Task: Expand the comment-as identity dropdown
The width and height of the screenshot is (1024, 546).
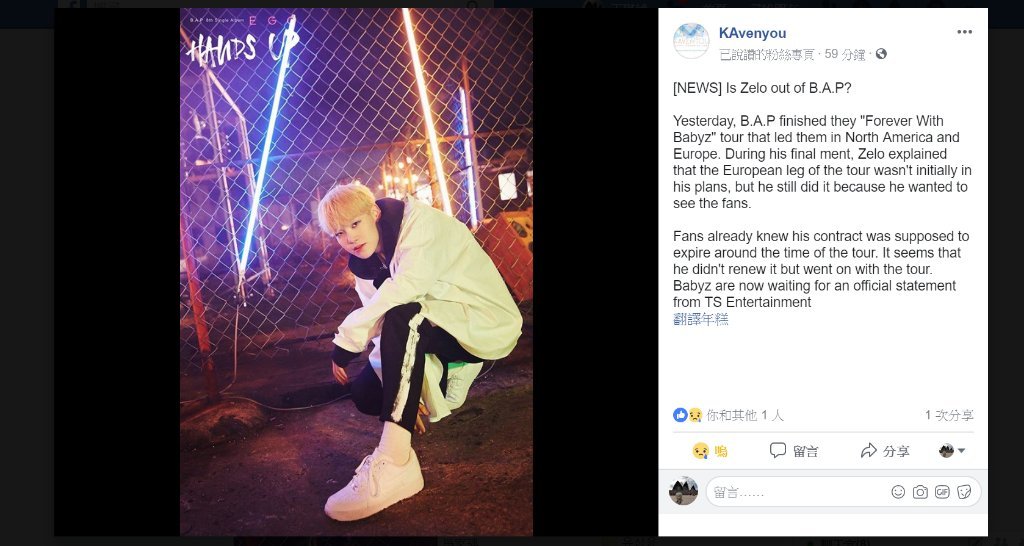Action: pyautogui.click(x=952, y=451)
